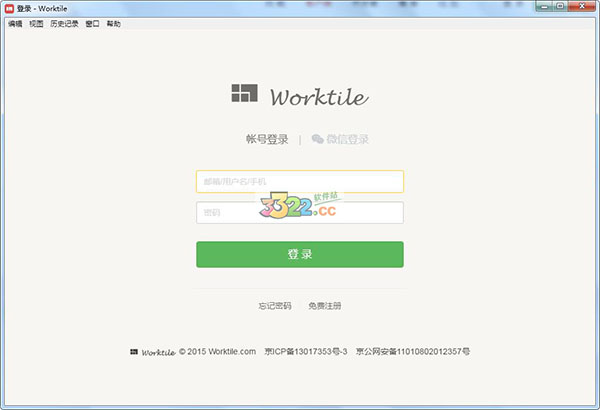Click the Worktile wordmark heading

click(319, 97)
